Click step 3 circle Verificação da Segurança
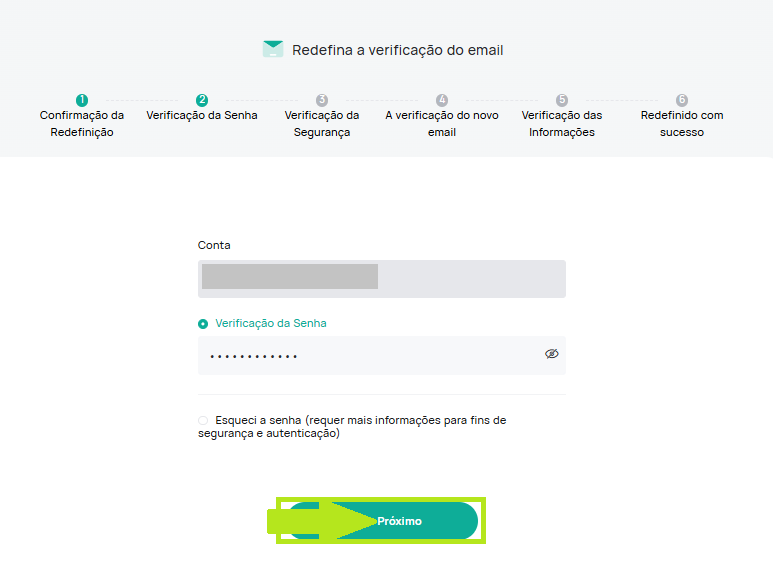Screen dimensions: 773x580 tap(322, 100)
